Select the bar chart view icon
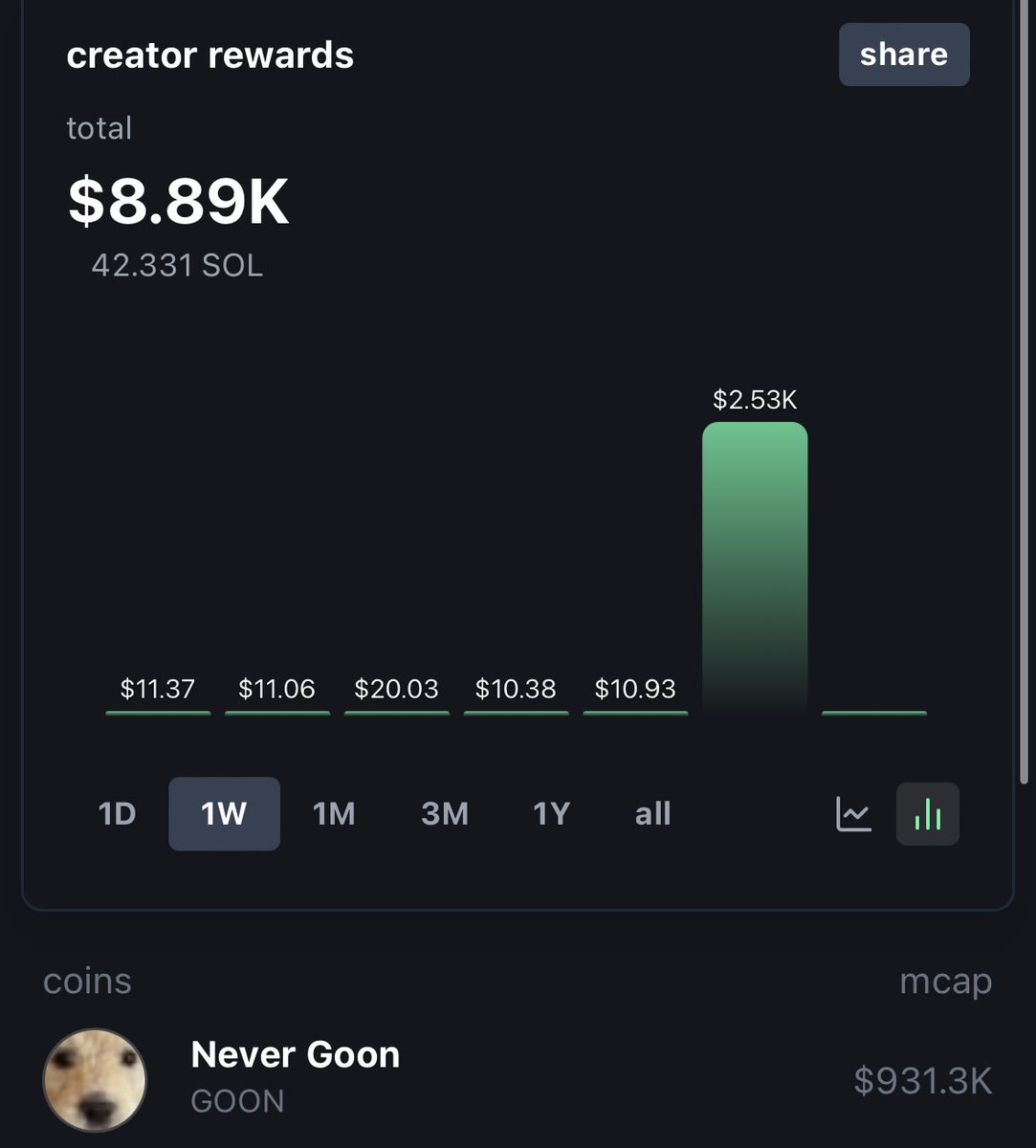1036x1148 pixels. coord(928,814)
